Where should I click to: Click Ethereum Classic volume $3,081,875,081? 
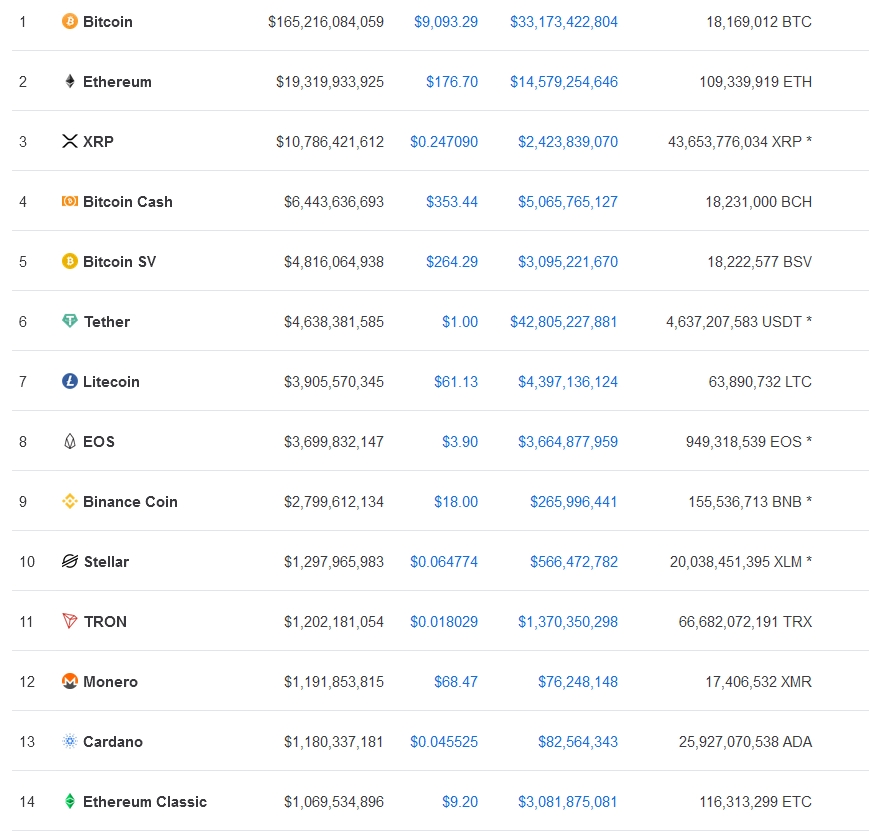(568, 801)
